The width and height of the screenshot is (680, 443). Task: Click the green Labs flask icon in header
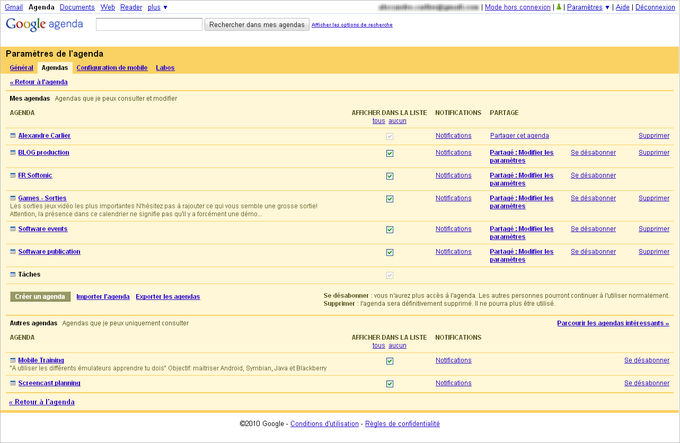[x=559, y=7]
